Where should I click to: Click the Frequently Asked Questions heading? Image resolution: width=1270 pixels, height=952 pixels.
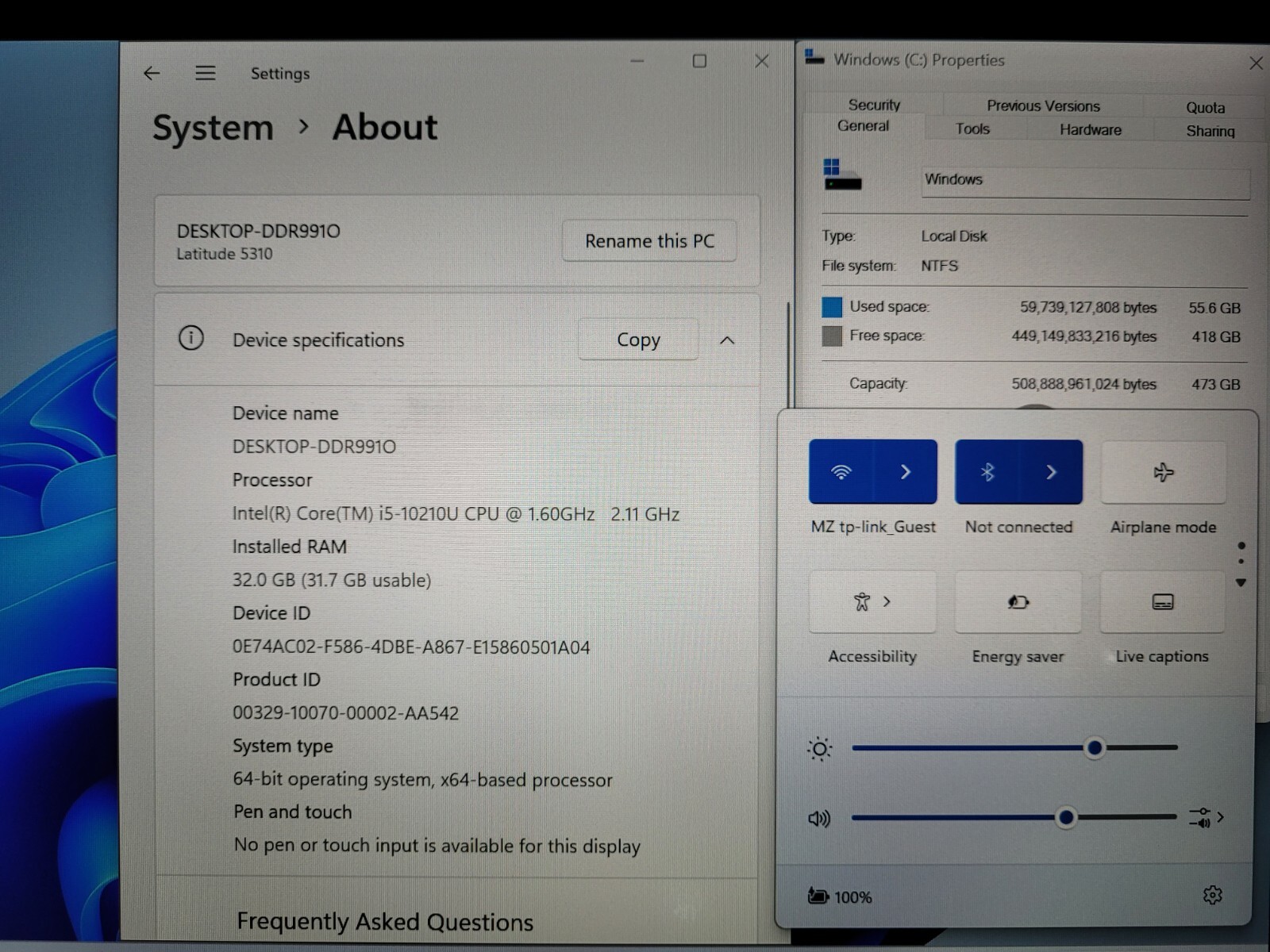point(385,921)
